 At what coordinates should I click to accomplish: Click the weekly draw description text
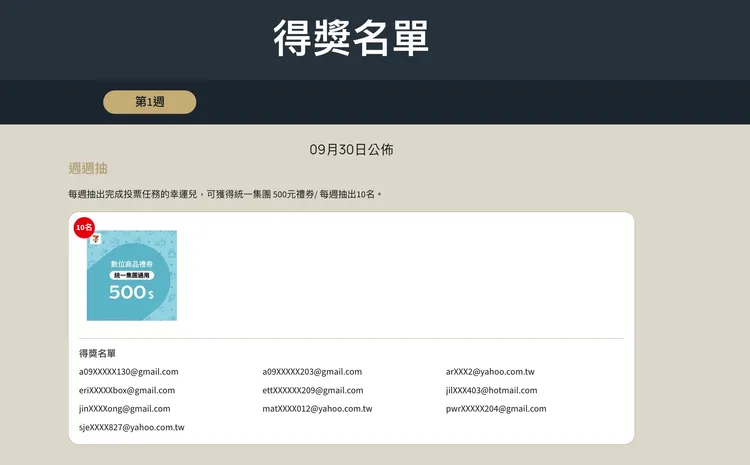click(x=225, y=194)
